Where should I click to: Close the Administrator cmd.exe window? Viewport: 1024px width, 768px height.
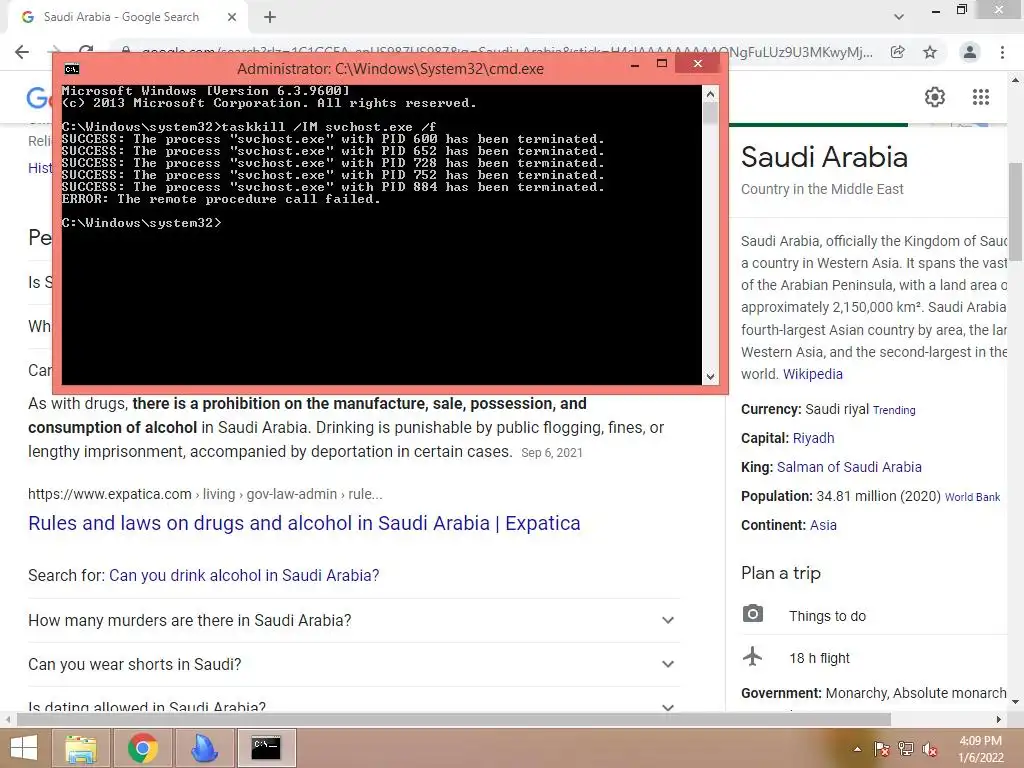pos(697,63)
